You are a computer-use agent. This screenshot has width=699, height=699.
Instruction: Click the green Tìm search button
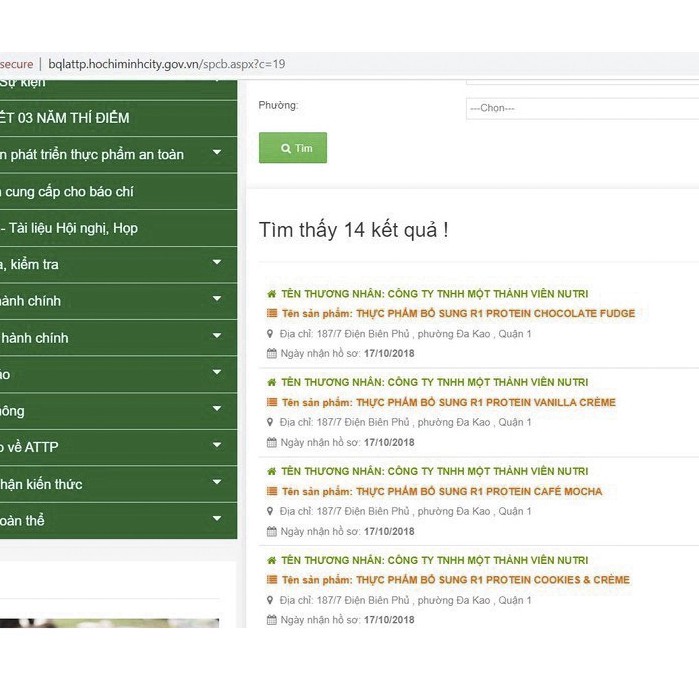point(292,148)
